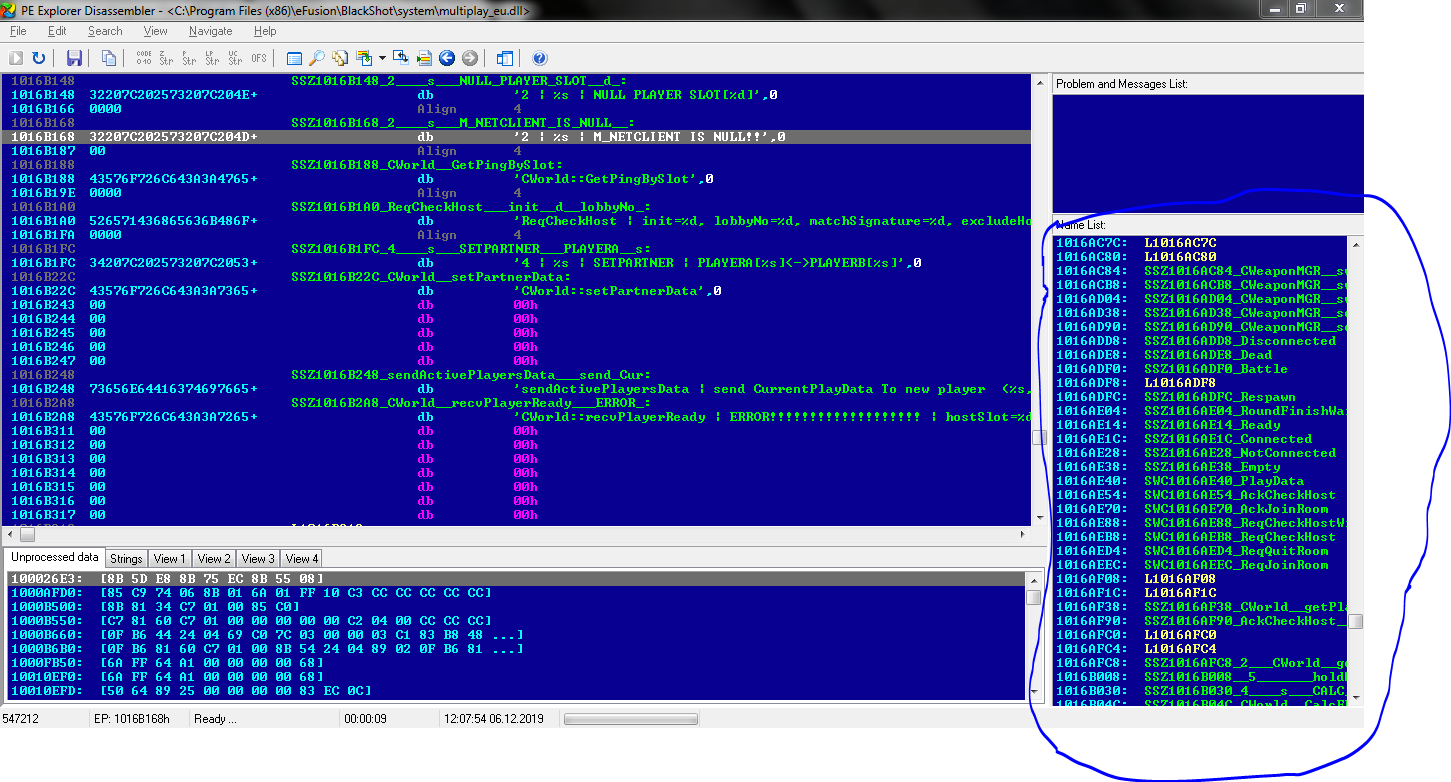Open the View menu
Viewport: 1451px width, 782px height.
pyautogui.click(x=155, y=31)
